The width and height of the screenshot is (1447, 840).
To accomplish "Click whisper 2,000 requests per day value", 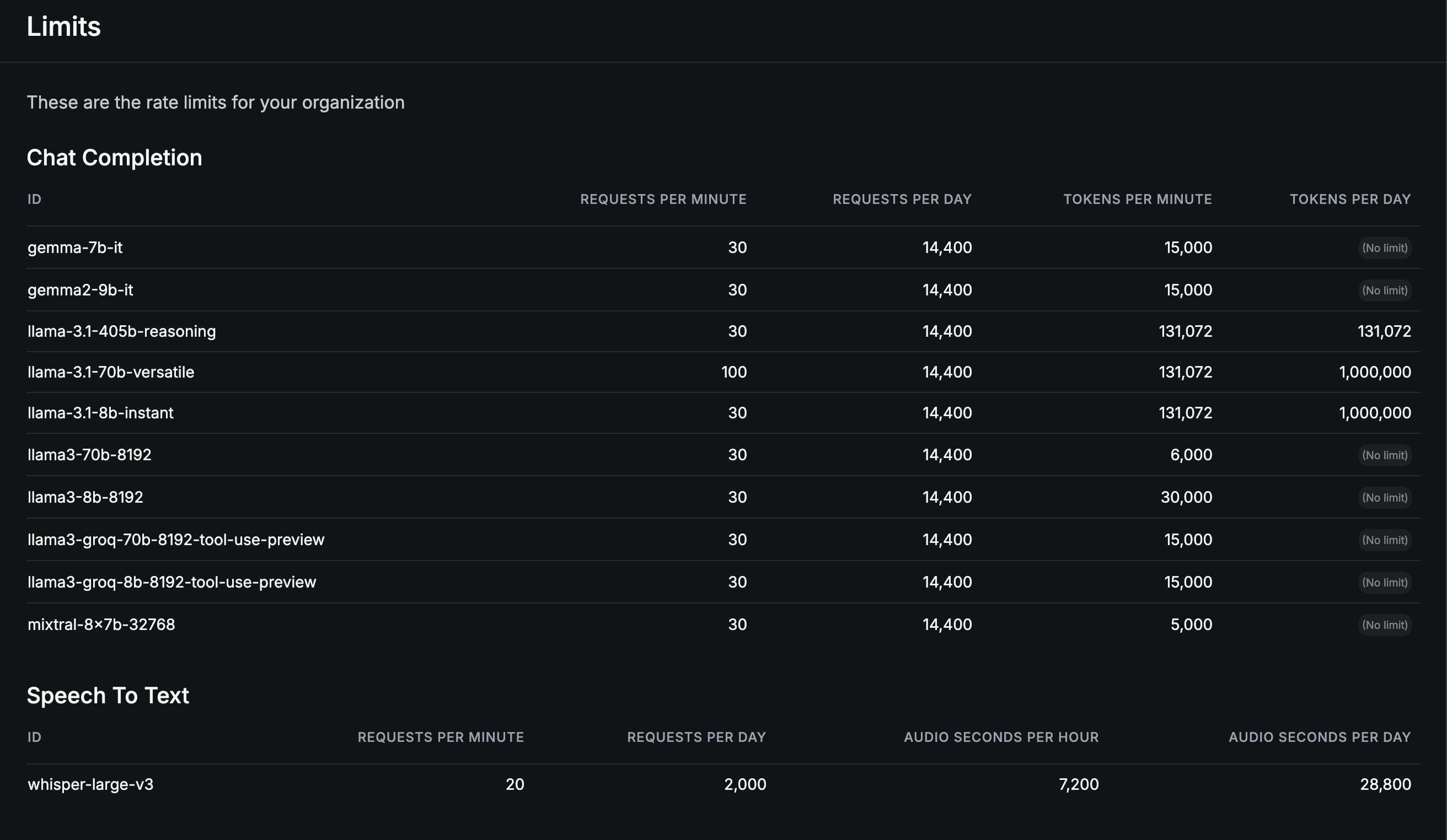I will [745, 784].
